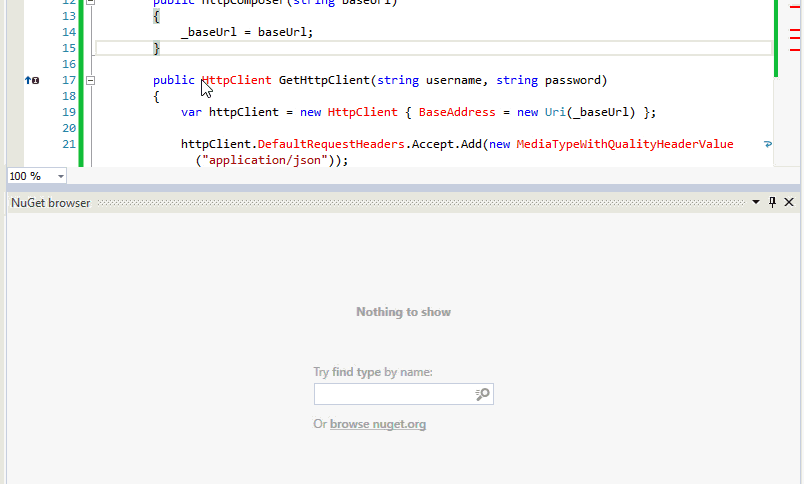Open the browse nuget.org link

[377, 424]
